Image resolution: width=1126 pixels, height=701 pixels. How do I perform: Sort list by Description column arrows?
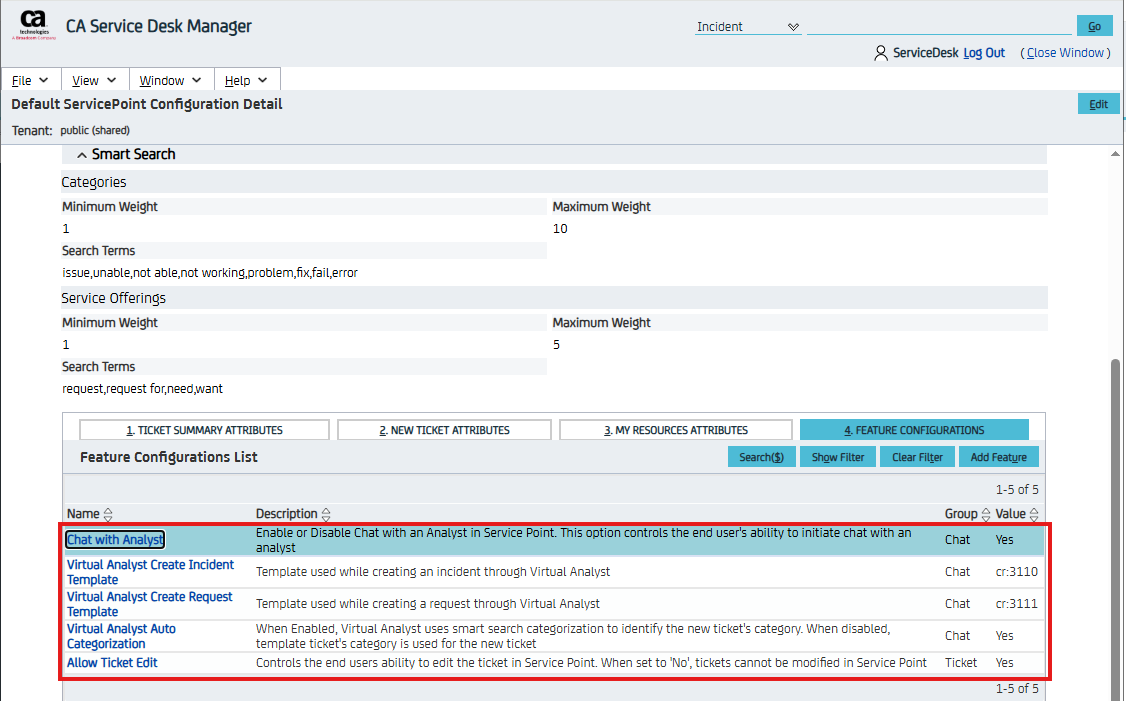pyautogui.click(x=326, y=514)
